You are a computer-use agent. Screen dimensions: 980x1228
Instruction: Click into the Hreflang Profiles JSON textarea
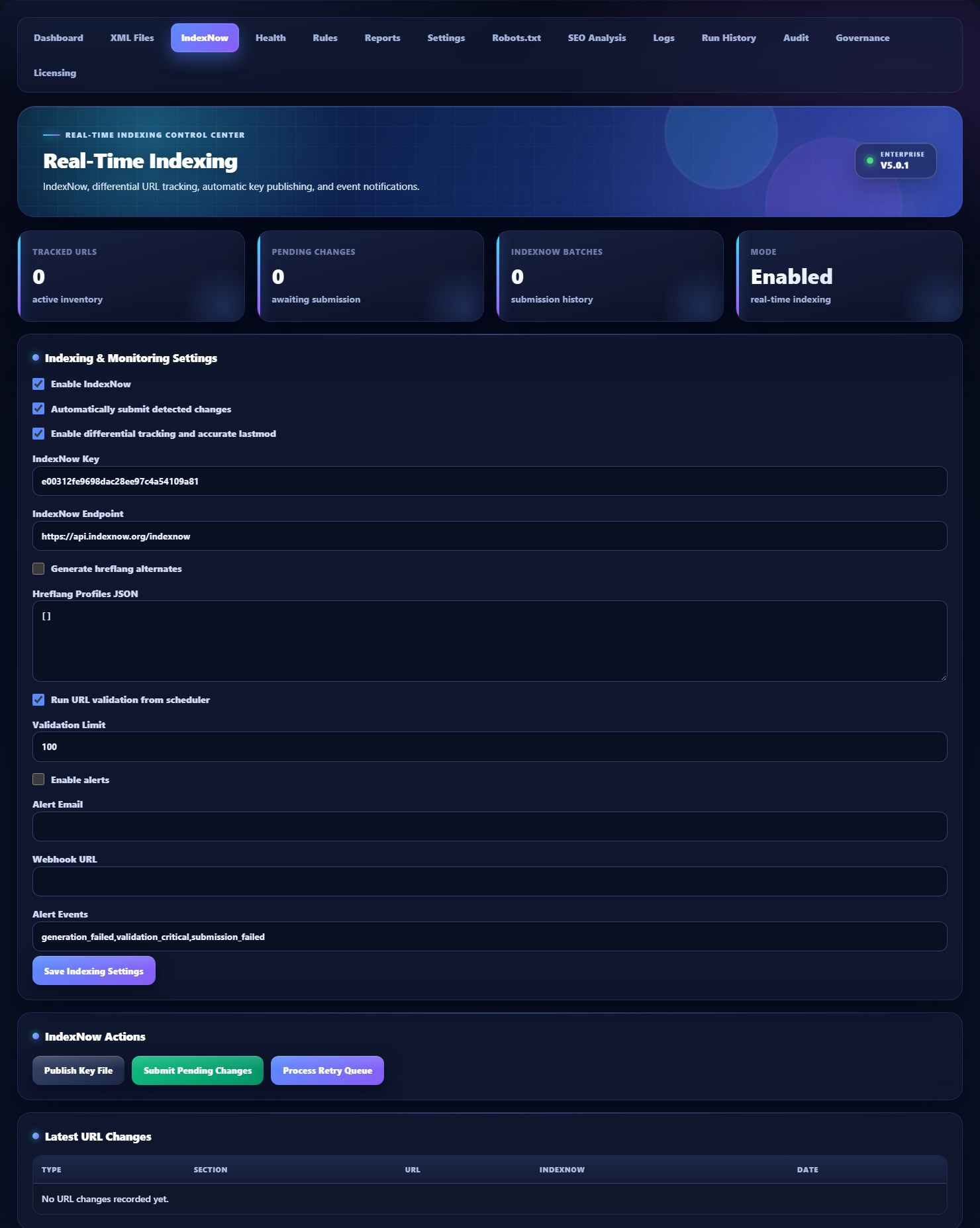[489, 641]
